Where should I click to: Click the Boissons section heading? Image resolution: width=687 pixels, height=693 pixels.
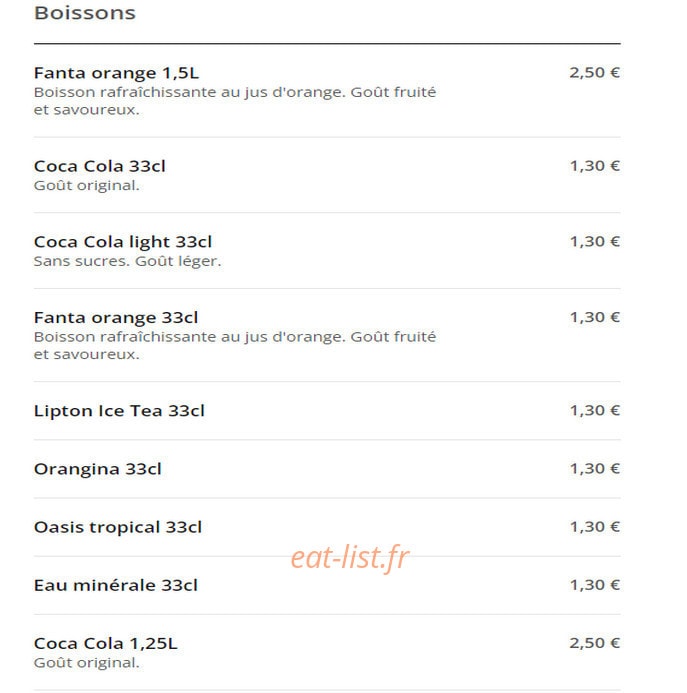[x=85, y=13]
